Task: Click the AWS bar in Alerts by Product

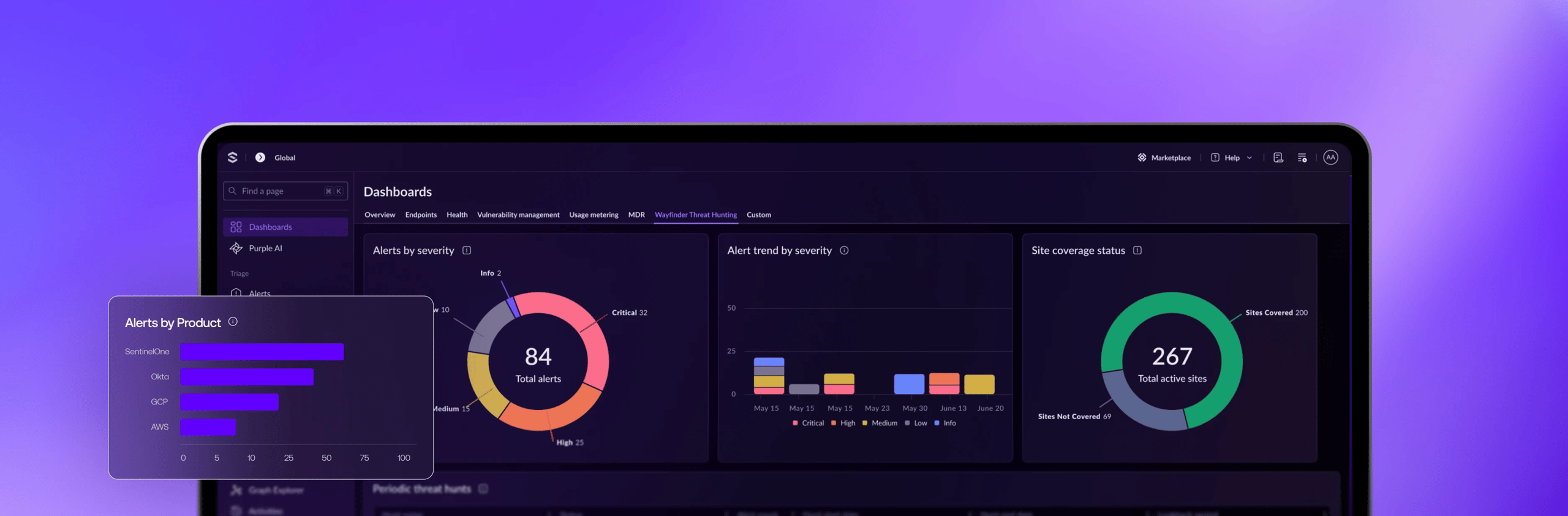Action: 208,427
